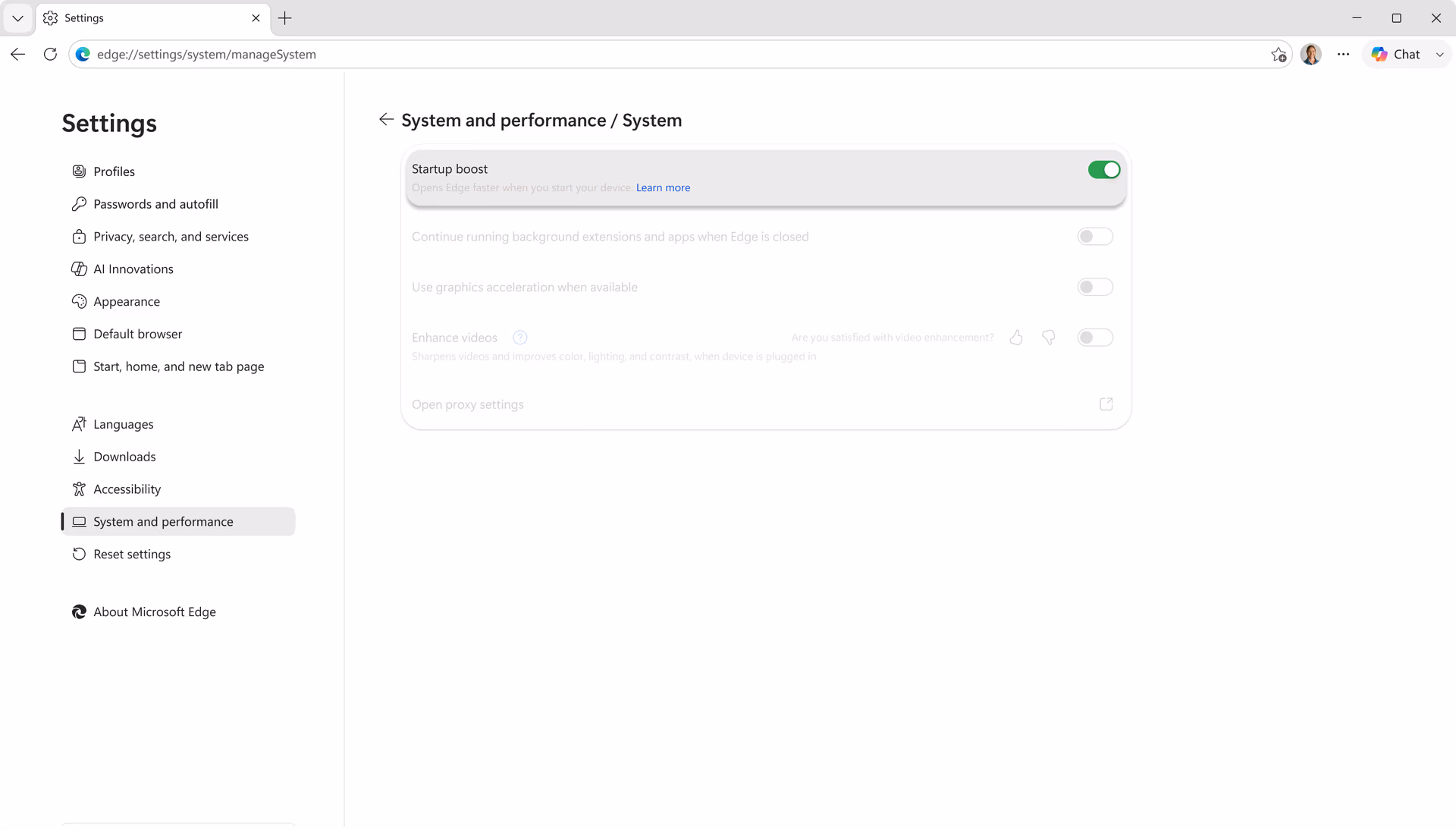Click the Downloads arrow icon
Viewport: 1456px width, 830px height.
pos(79,457)
